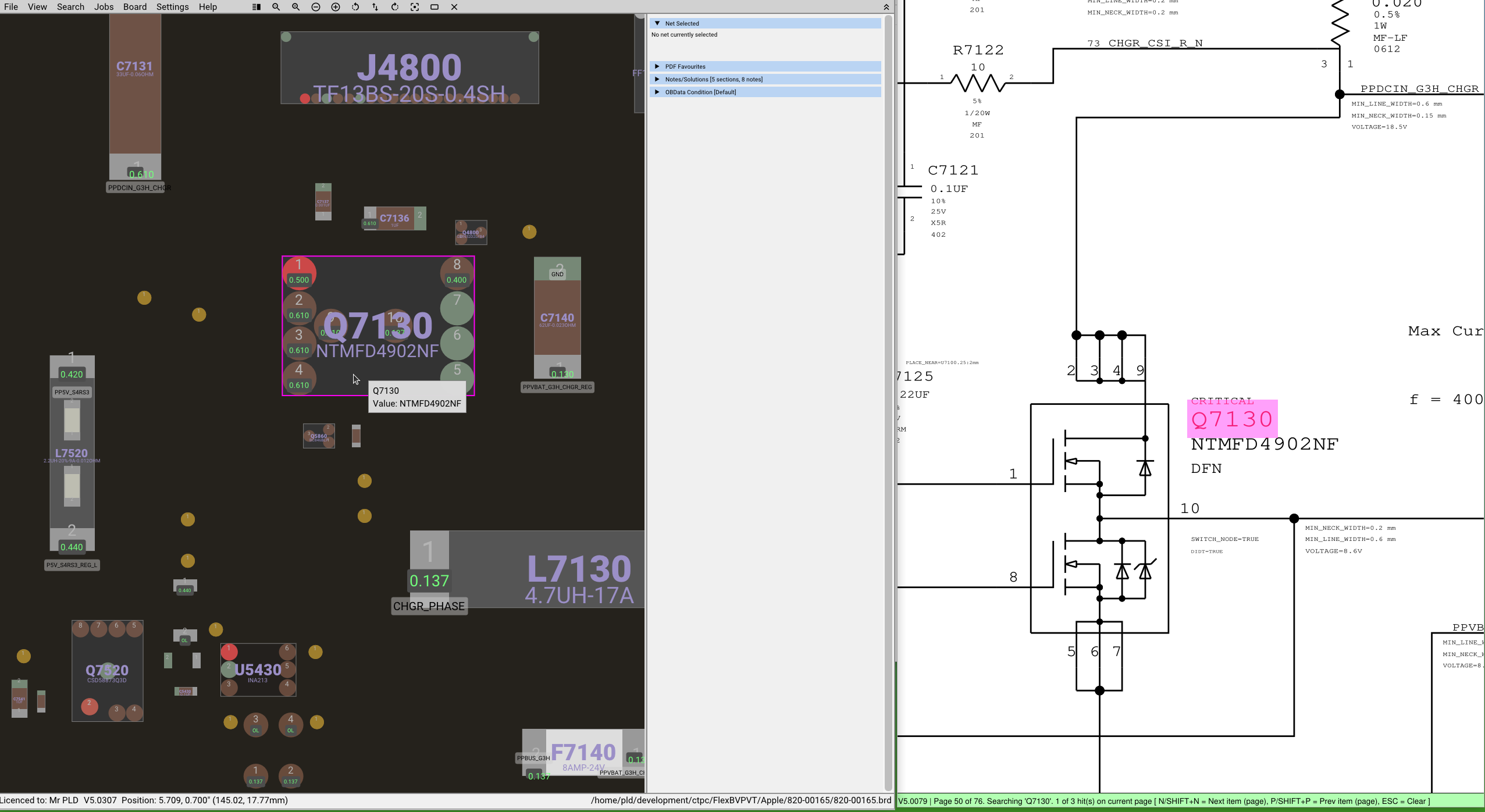
Task: Click CHGR_CSI_R_N net name in schematic
Action: (x=1155, y=43)
